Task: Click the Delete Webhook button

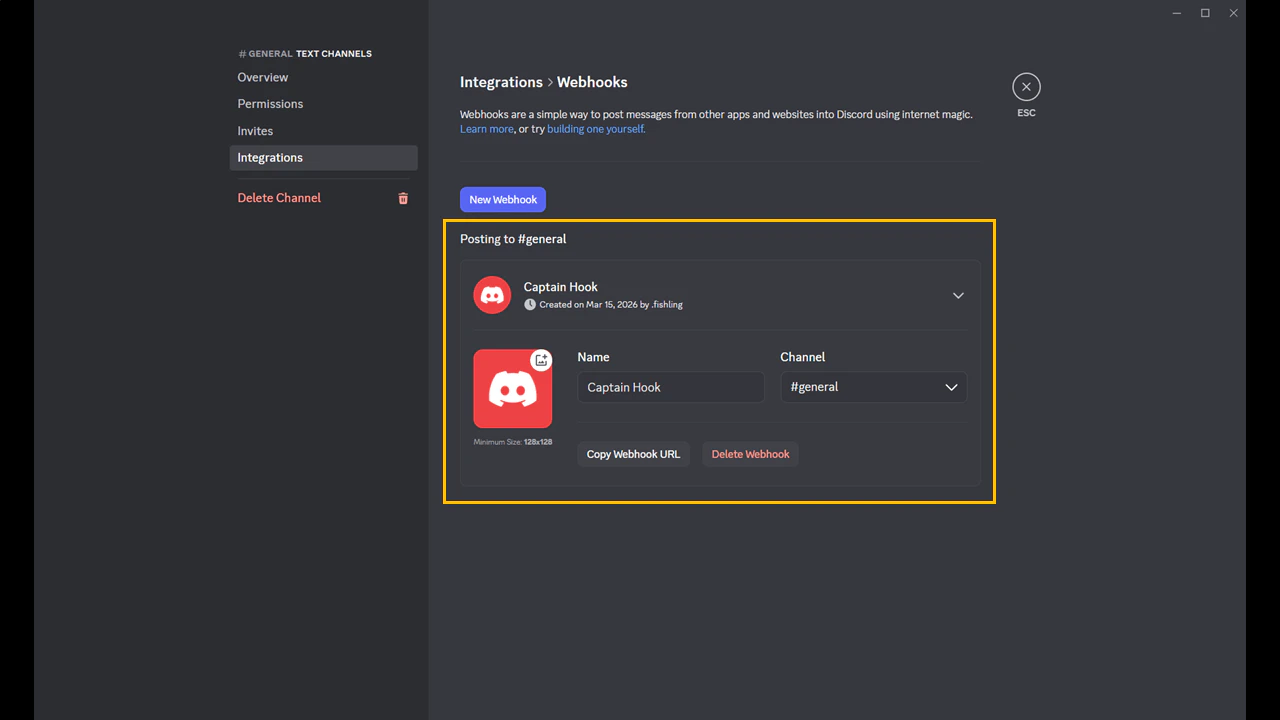Action: [x=750, y=454]
